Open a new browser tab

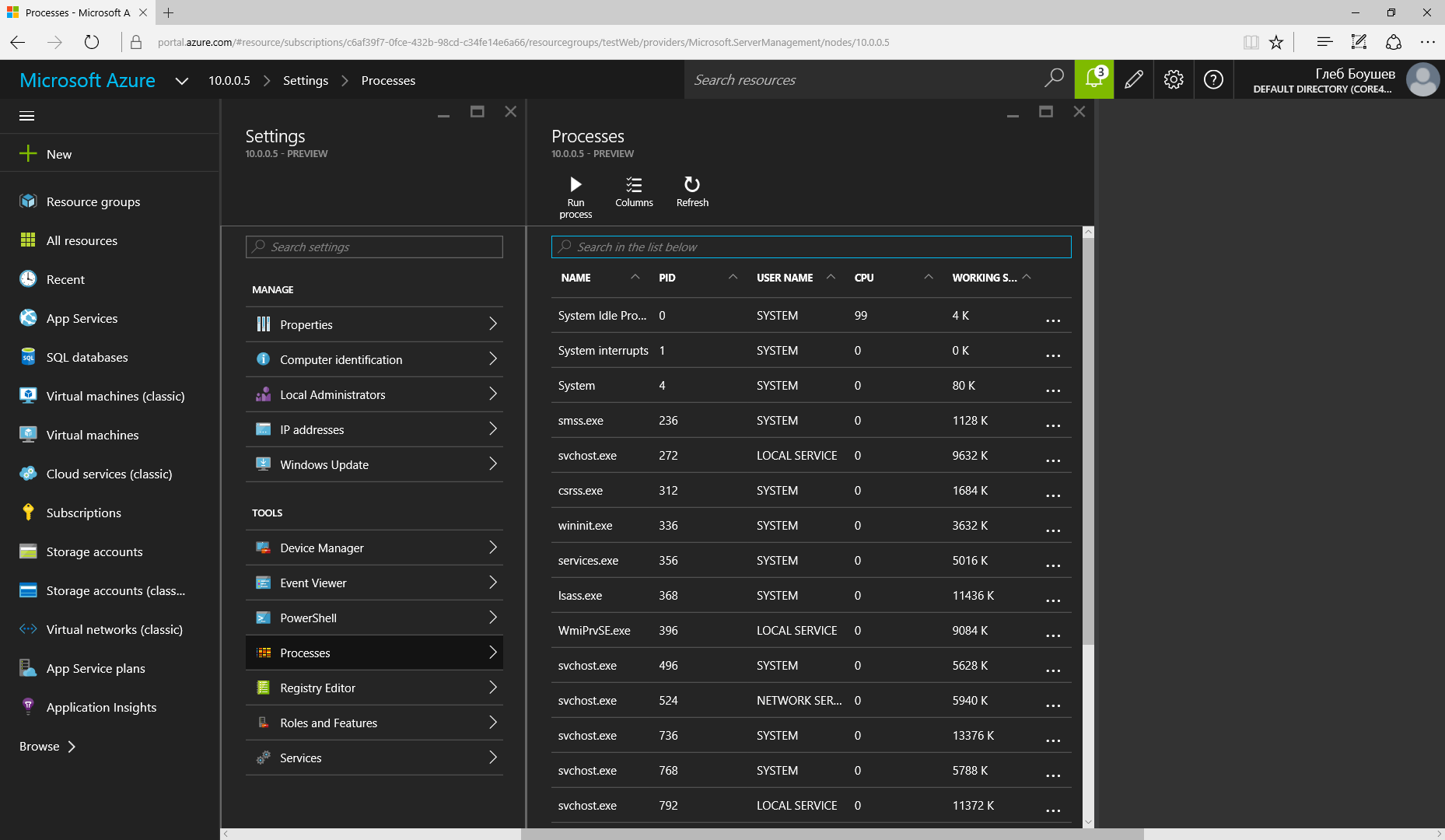click(169, 12)
